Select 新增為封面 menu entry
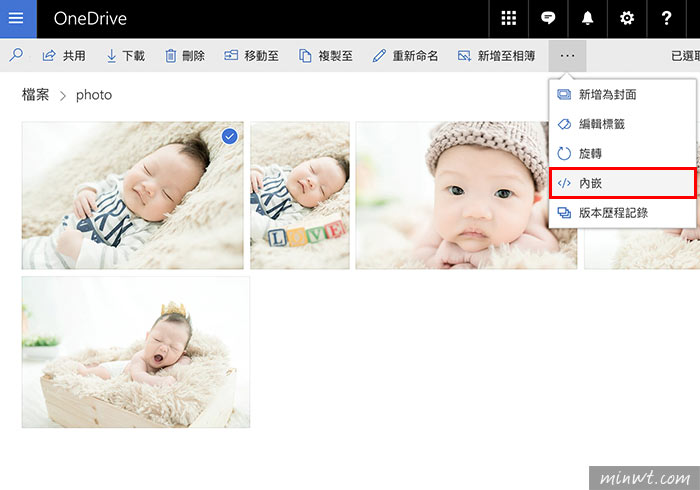This screenshot has width=700, height=490. coord(622,95)
